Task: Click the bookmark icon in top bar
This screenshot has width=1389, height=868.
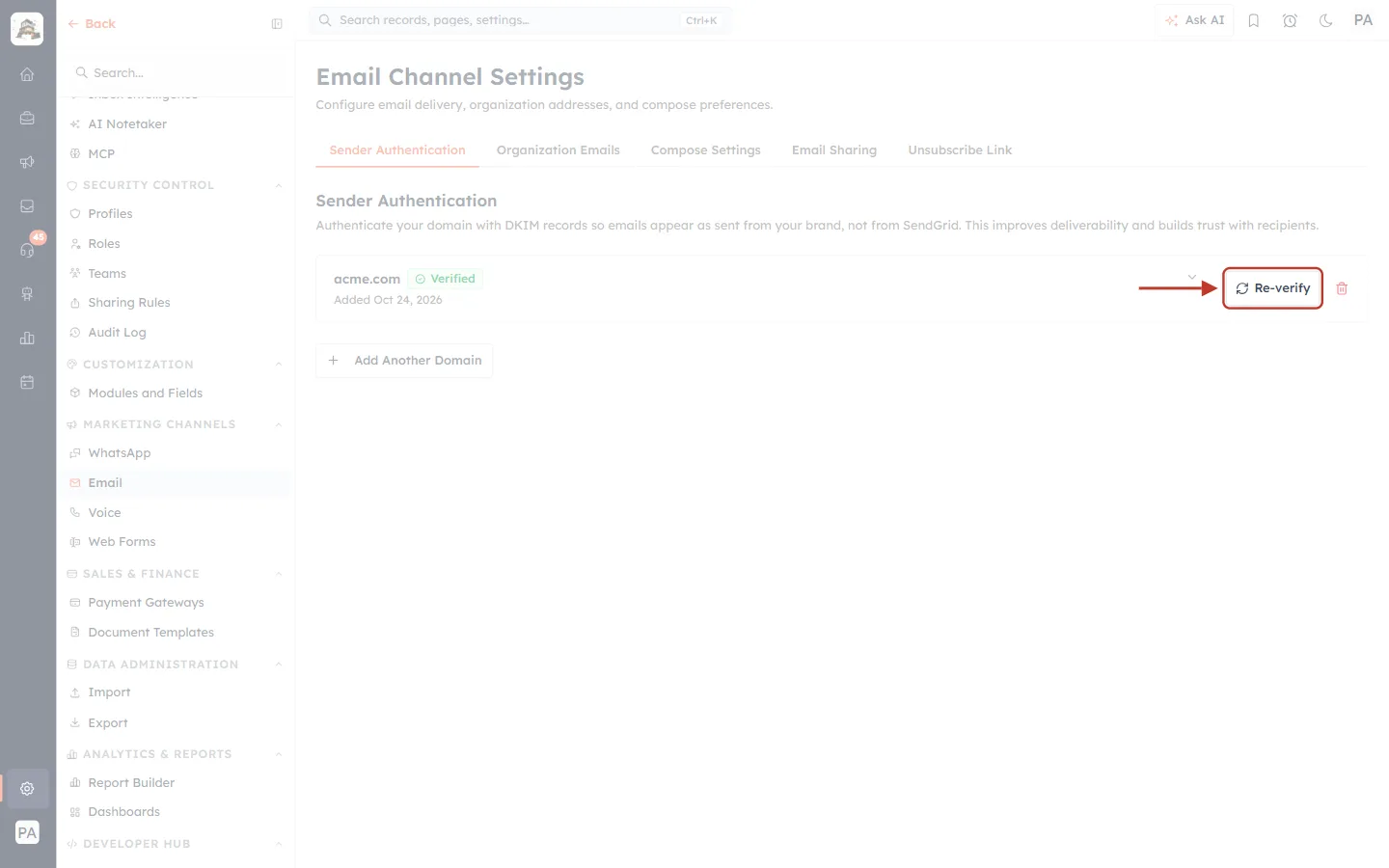Action: pyautogui.click(x=1254, y=20)
